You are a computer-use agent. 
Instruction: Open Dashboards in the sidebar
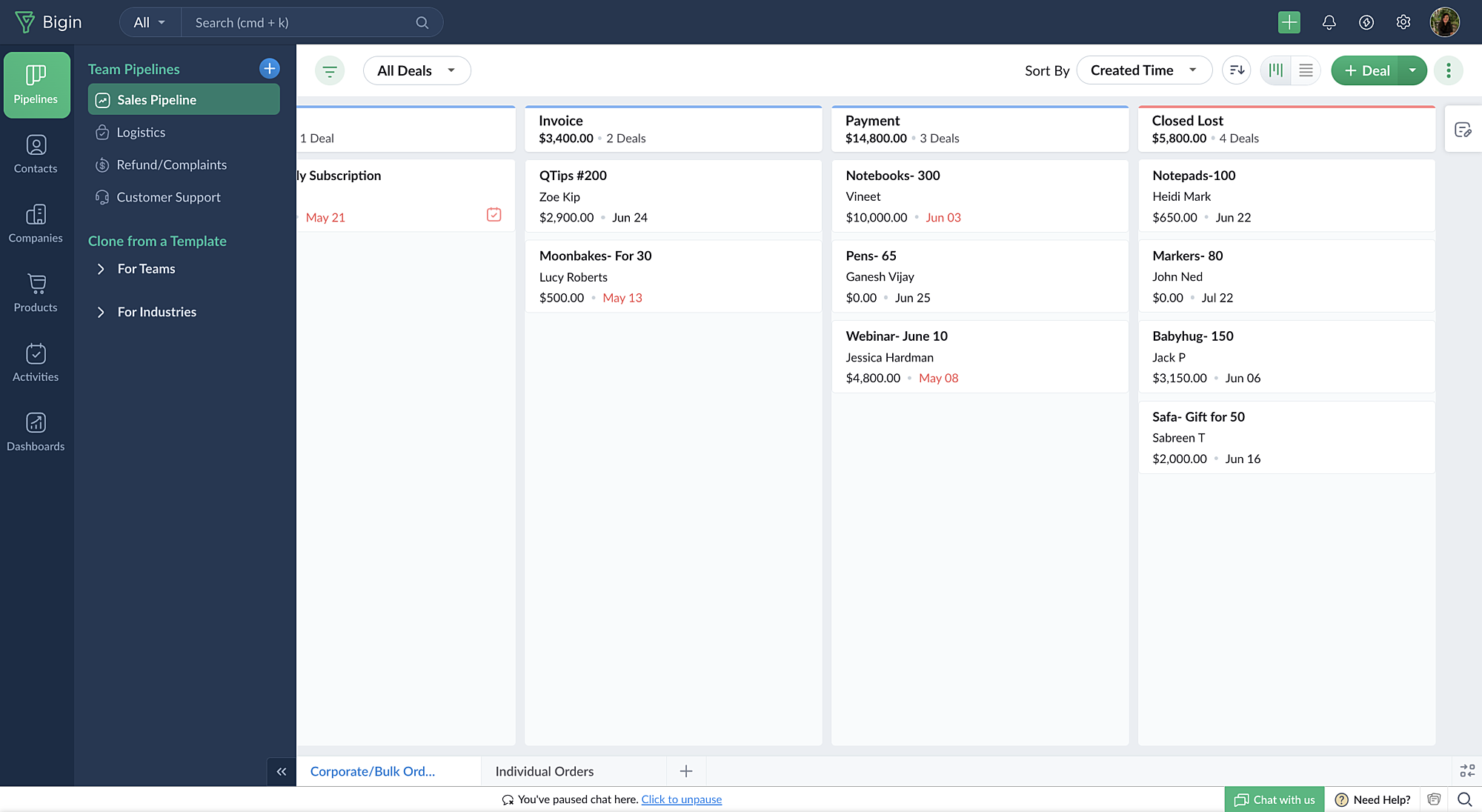tap(36, 432)
